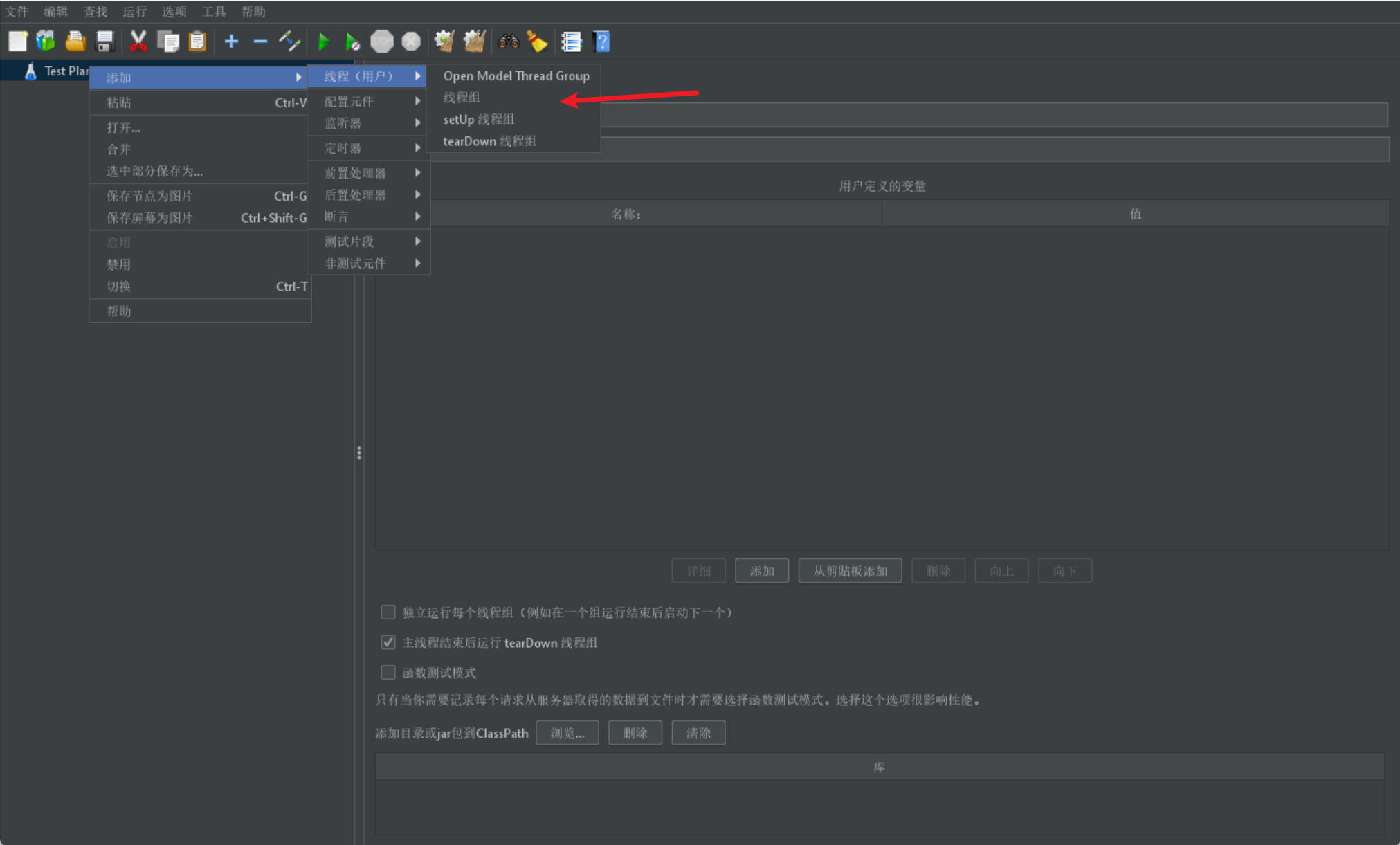Enable functional test mode checkbox

tap(388, 672)
